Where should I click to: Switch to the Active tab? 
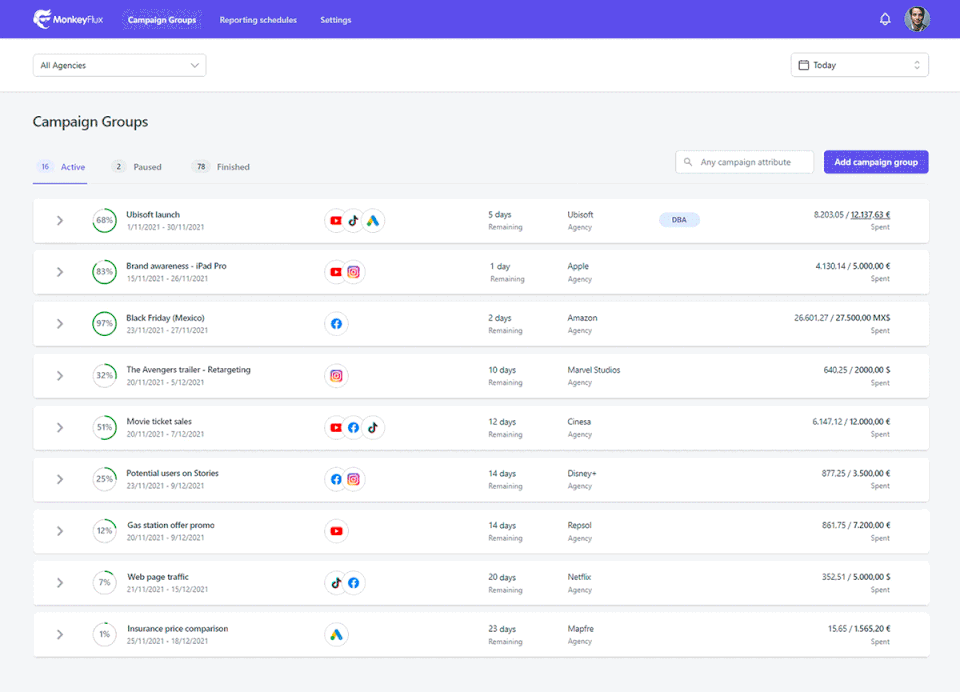(x=60, y=167)
